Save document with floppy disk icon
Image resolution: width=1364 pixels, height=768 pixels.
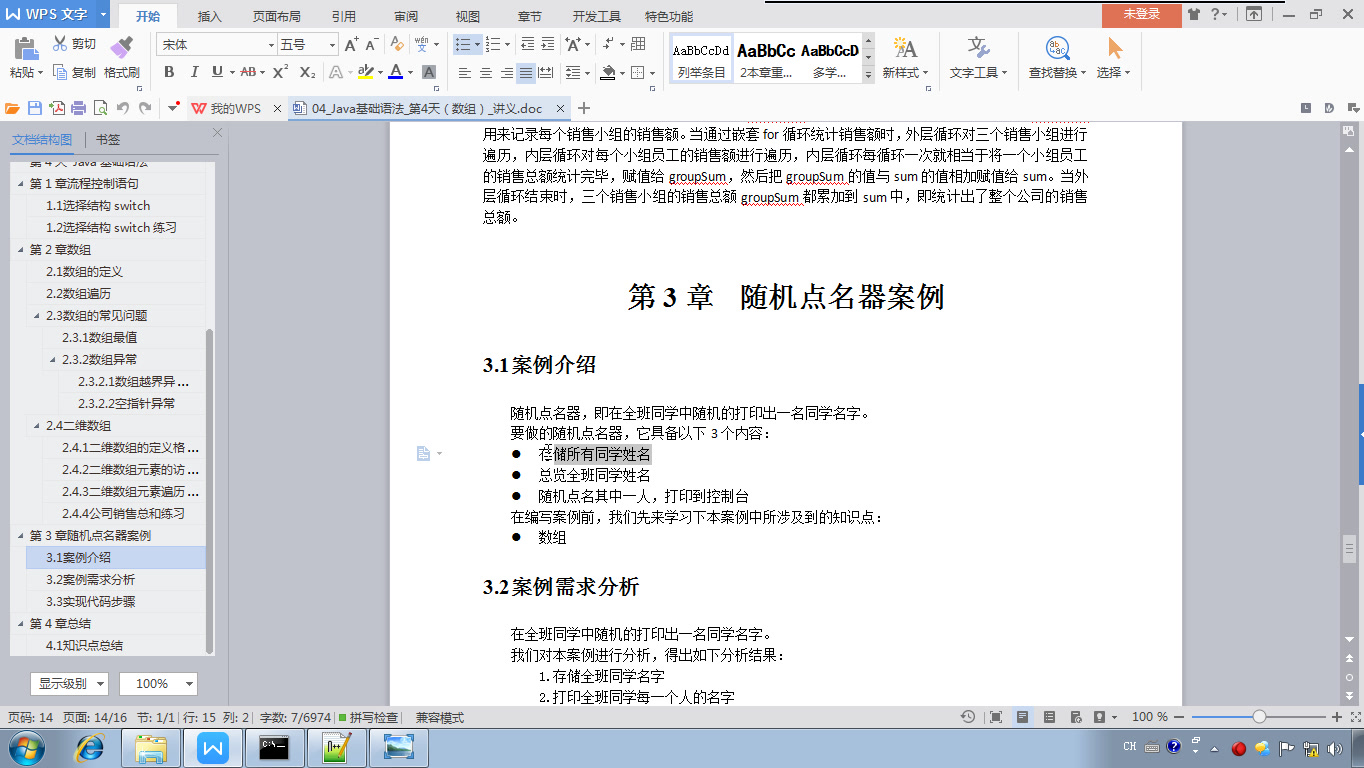35,108
